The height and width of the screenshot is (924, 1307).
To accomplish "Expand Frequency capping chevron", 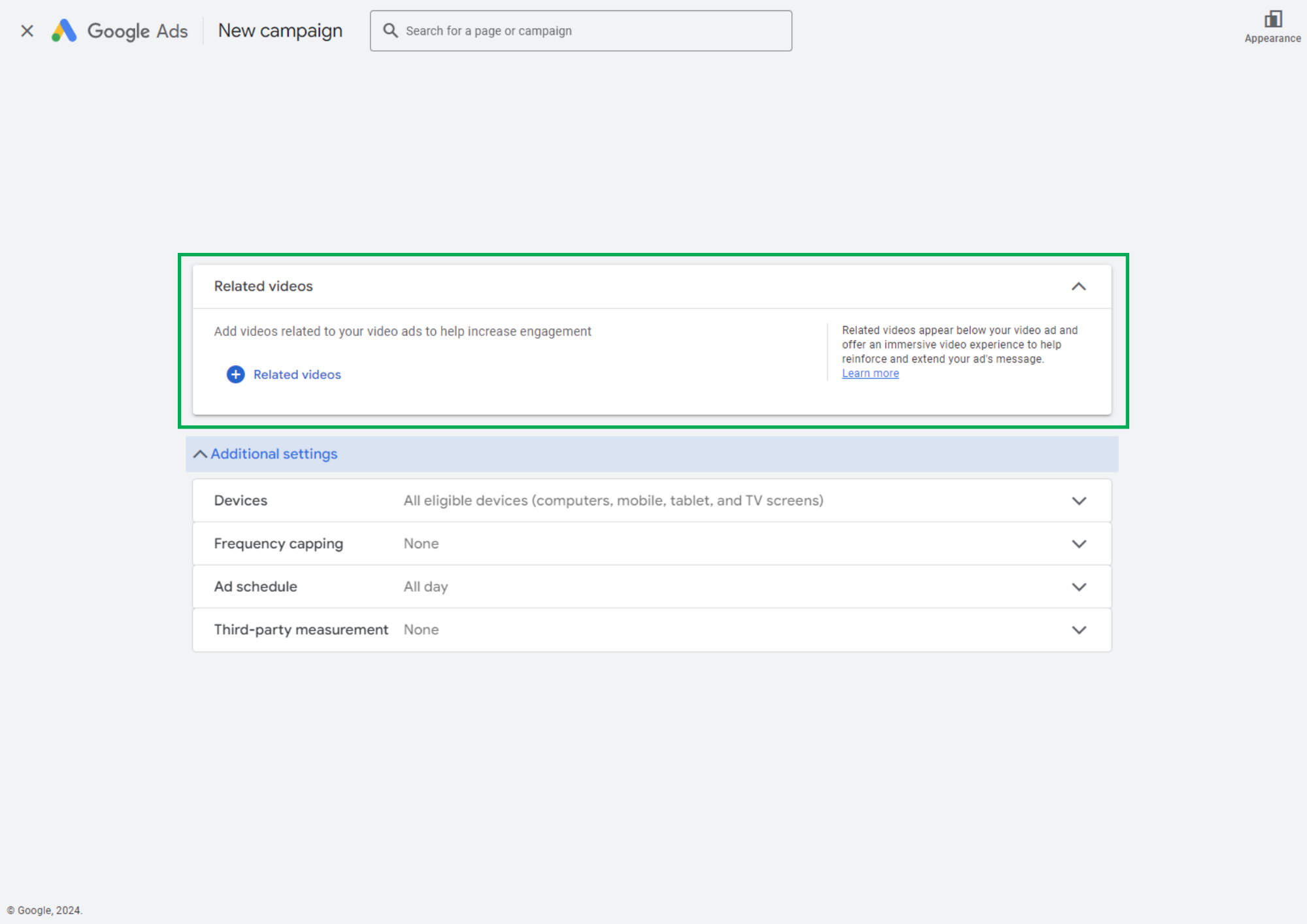I will (1078, 544).
